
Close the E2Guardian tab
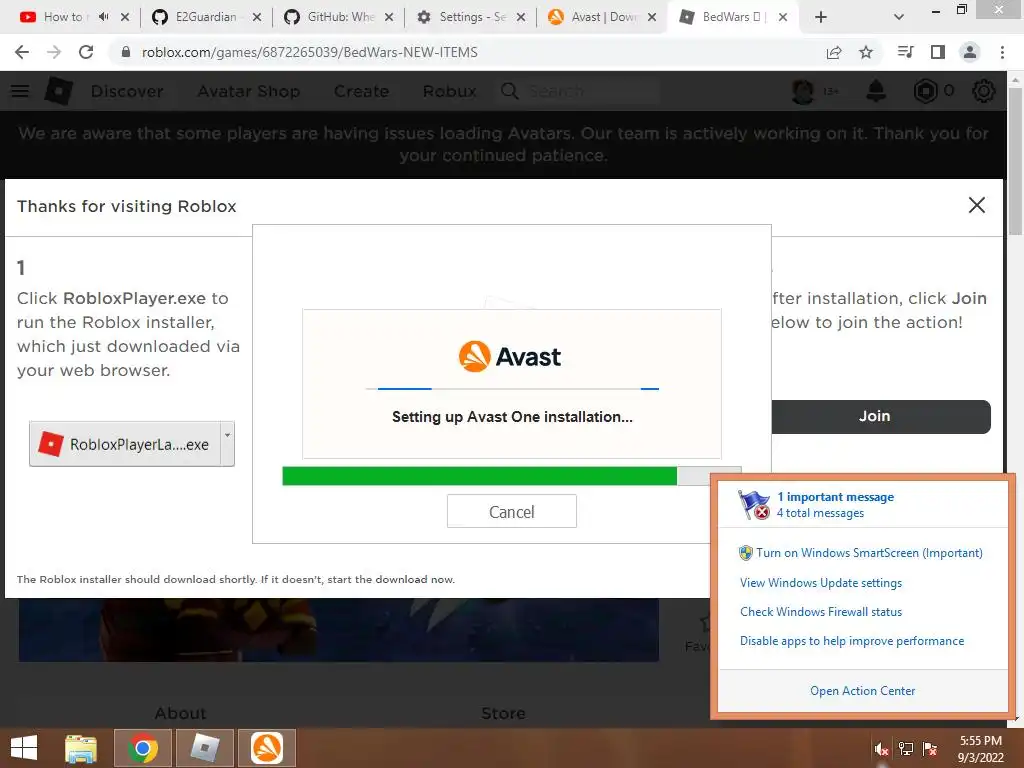257,18
